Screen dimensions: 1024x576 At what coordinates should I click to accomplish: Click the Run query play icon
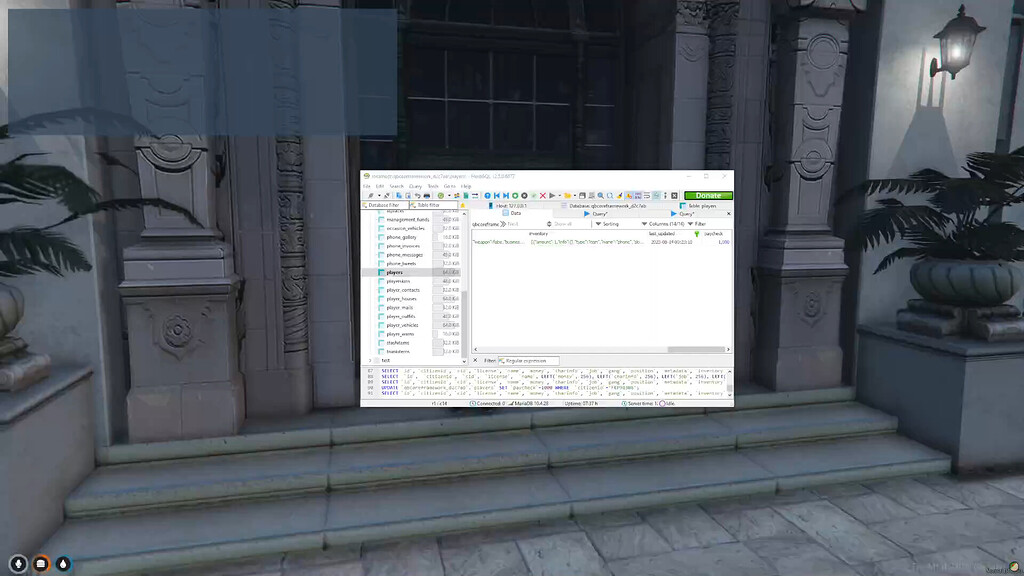[x=551, y=195]
